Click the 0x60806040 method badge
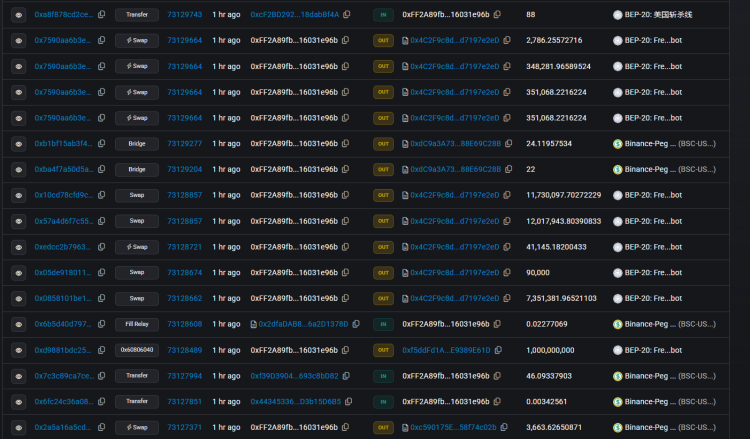The height and width of the screenshot is (439, 750). pos(136,350)
